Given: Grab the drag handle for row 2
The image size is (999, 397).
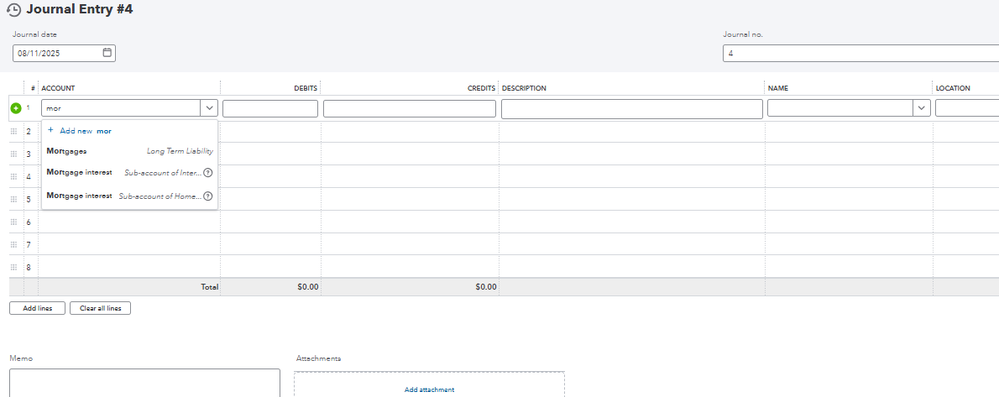Looking at the screenshot, I should [x=14, y=131].
